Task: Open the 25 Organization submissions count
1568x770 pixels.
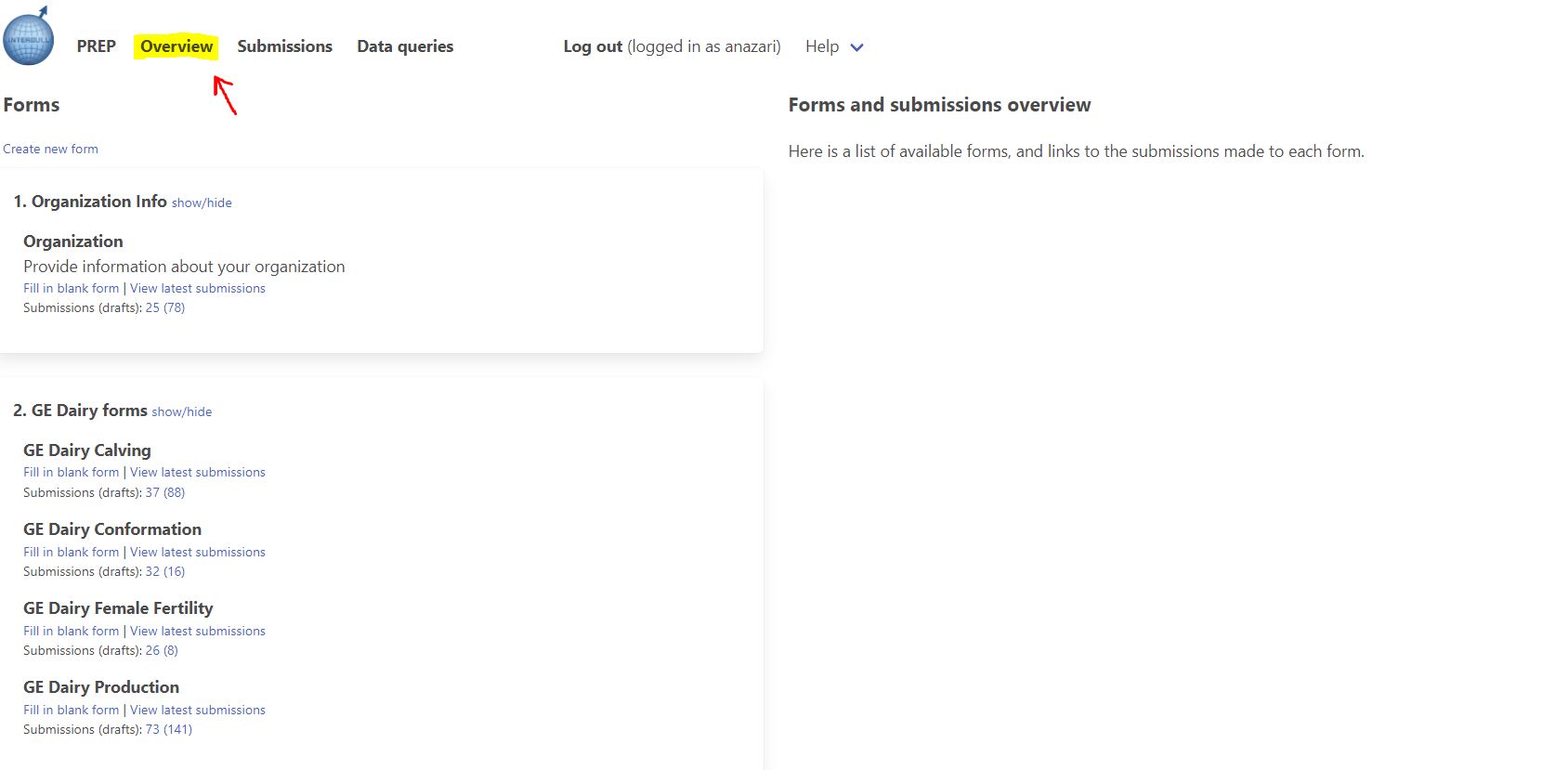Action: 152,307
